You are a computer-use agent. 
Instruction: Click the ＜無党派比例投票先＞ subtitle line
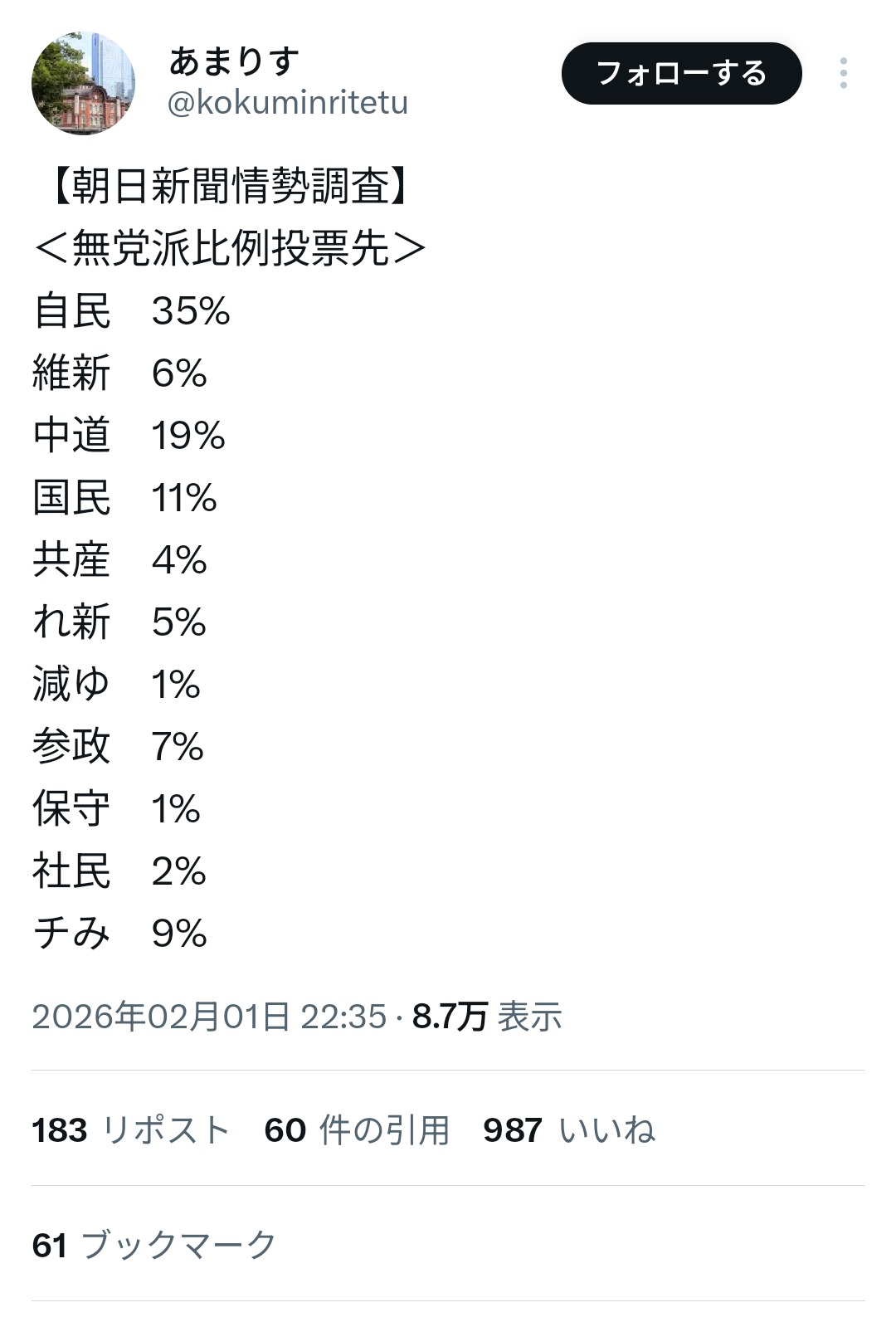(230, 248)
